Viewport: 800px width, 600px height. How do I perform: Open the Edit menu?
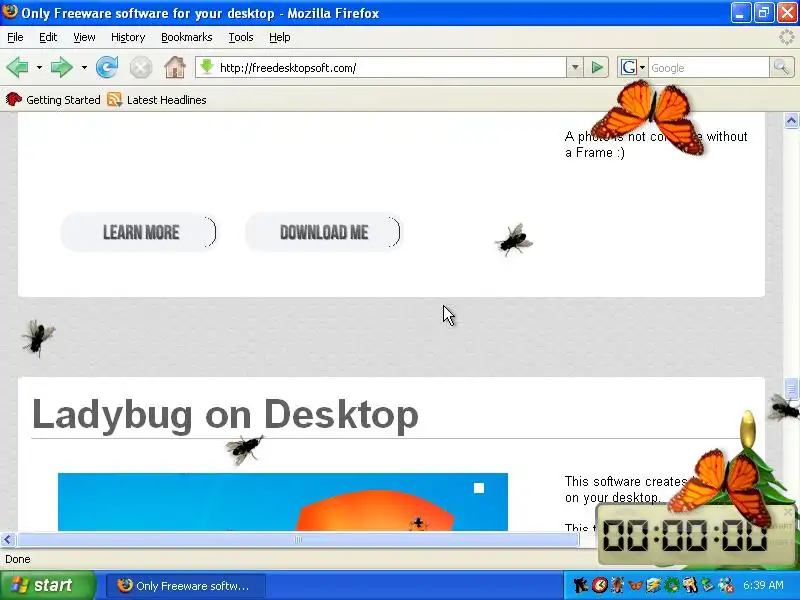click(48, 37)
